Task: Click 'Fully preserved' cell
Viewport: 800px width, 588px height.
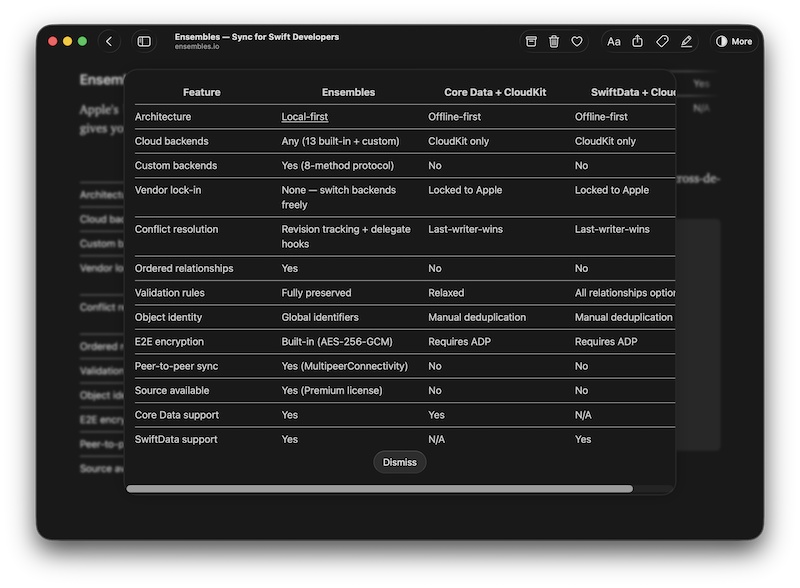Action: [x=316, y=293]
